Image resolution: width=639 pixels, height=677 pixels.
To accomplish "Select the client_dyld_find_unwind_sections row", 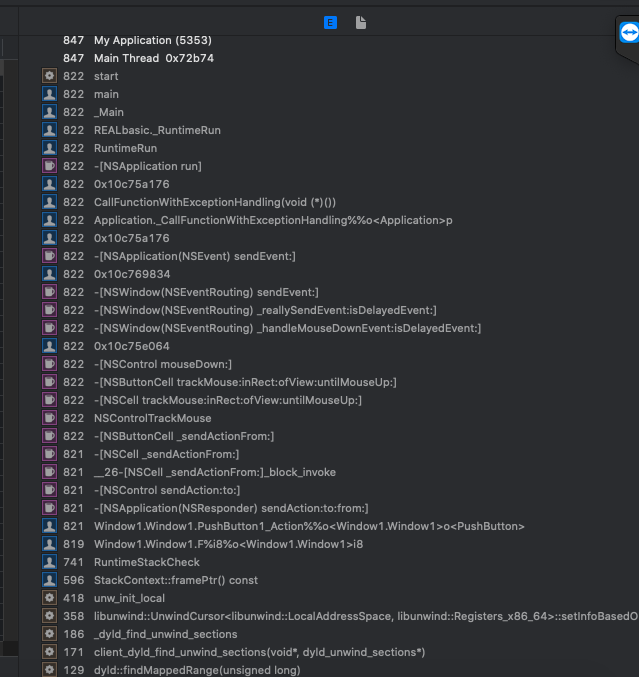I will click(259, 652).
